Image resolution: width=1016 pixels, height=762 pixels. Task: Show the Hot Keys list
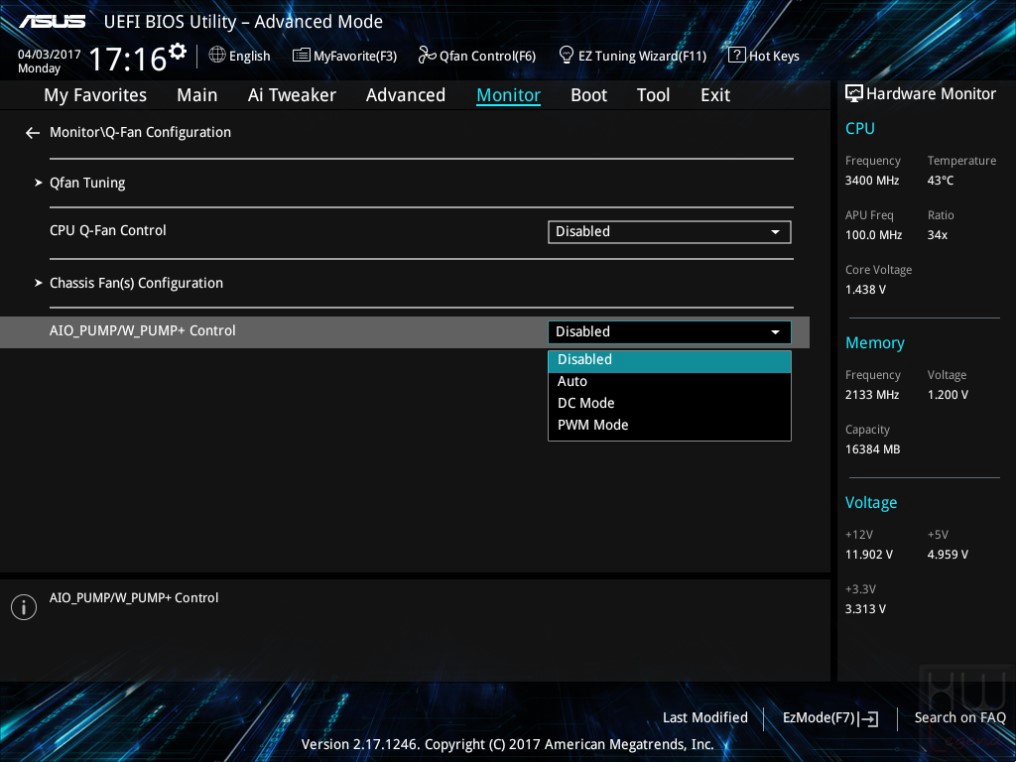[x=764, y=56]
